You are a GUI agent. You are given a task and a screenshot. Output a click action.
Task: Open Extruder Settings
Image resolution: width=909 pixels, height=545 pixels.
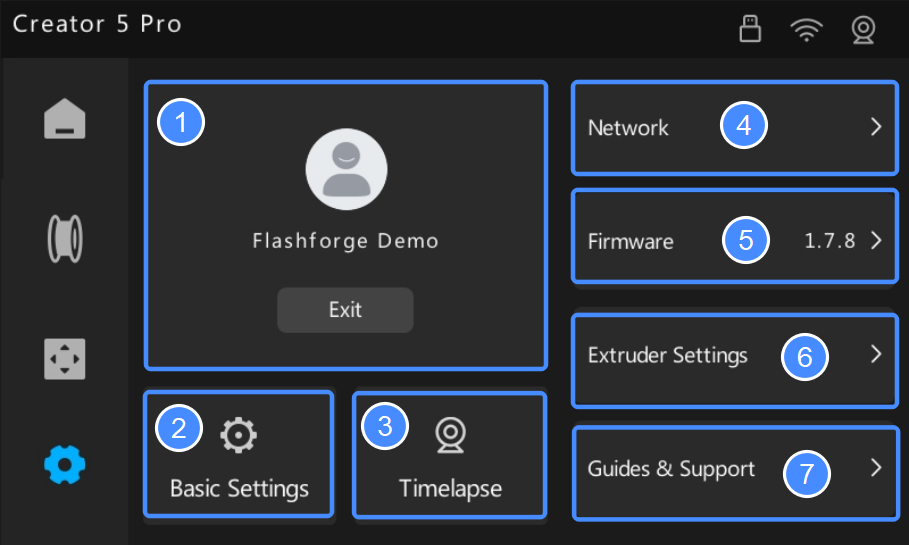(x=735, y=360)
